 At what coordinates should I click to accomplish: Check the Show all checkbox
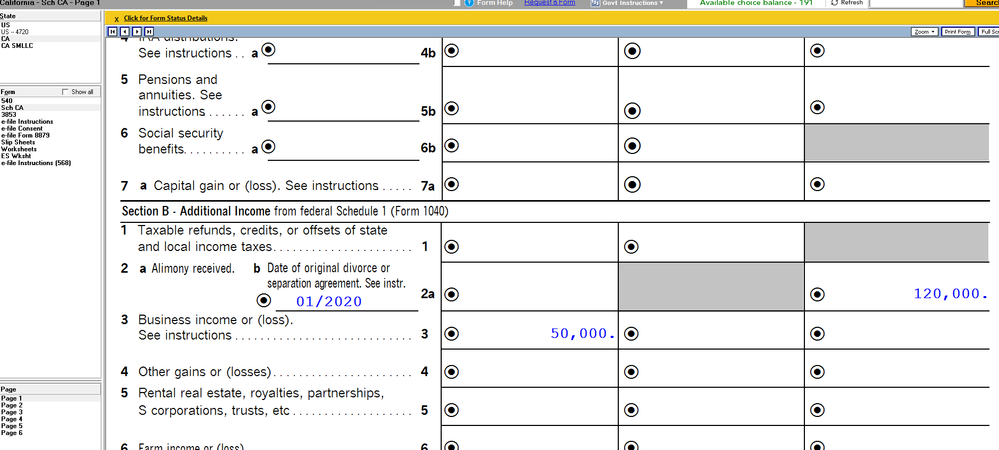click(65, 92)
